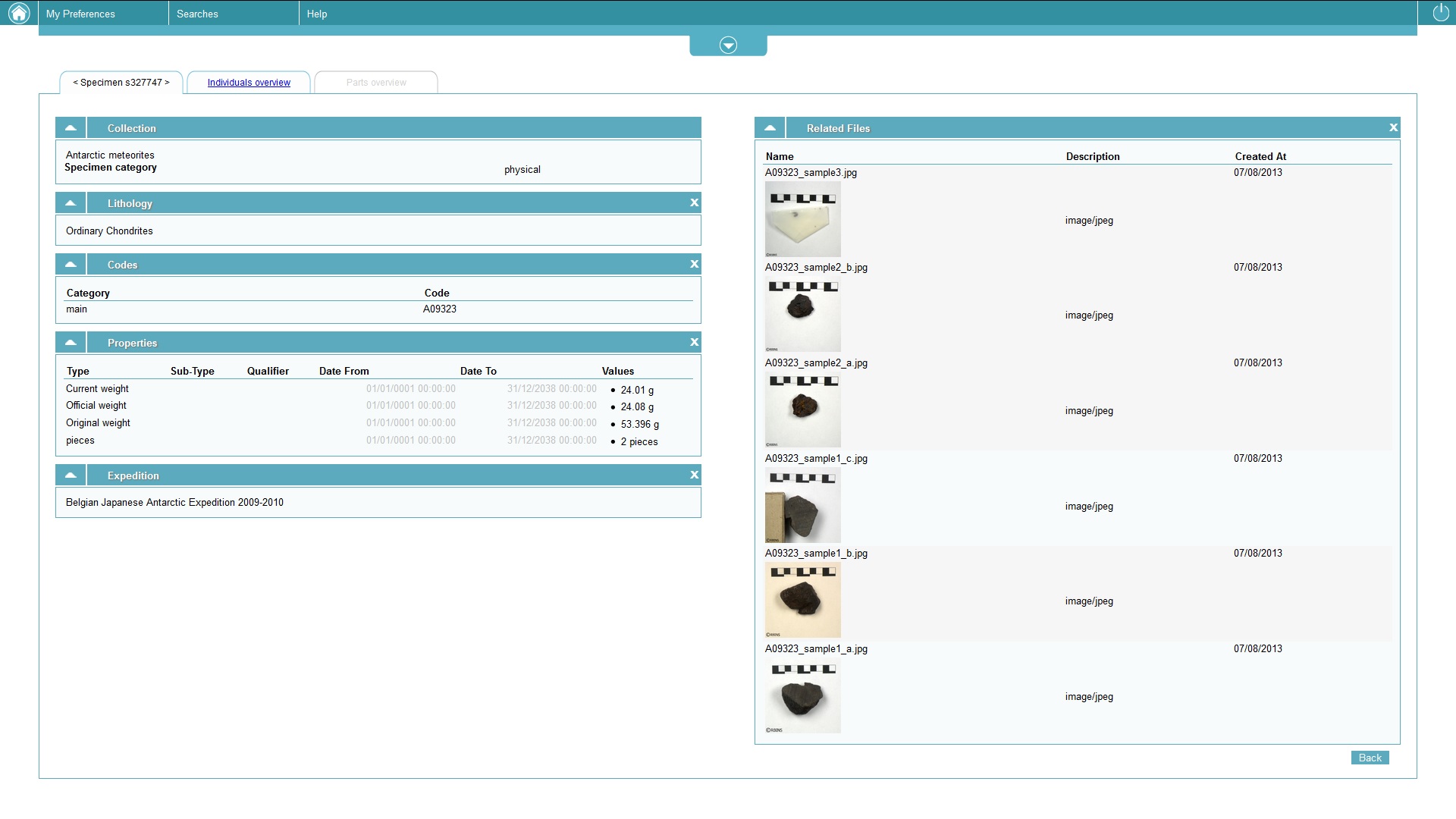1456x819 pixels.
Task: Close the Expedition panel
Action: coord(694,475)
